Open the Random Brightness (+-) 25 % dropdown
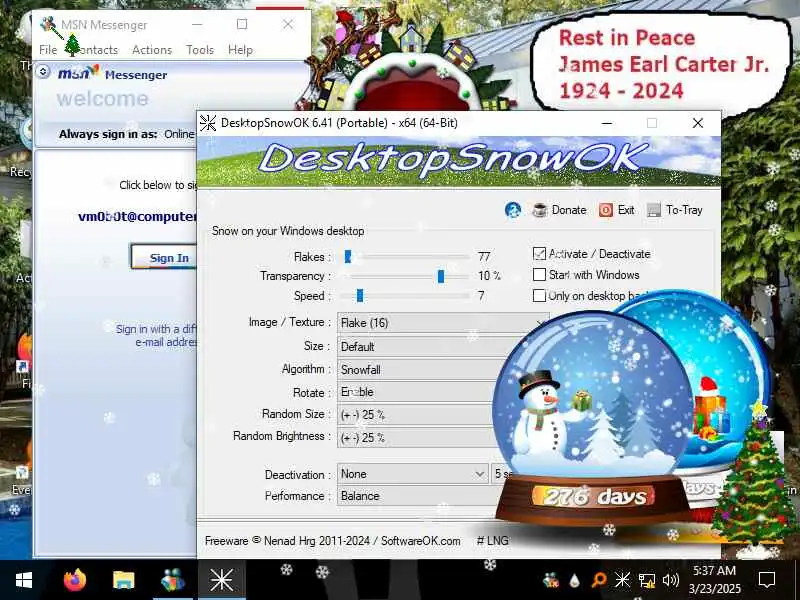800x600 pixels. click(417, 438)
